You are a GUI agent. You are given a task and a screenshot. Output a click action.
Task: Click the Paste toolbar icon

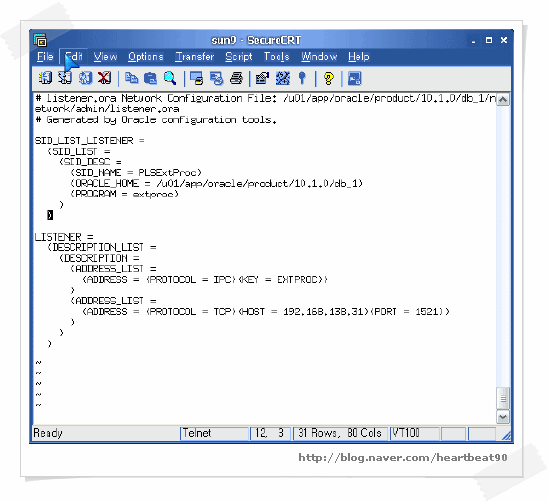tap(151, 78)
